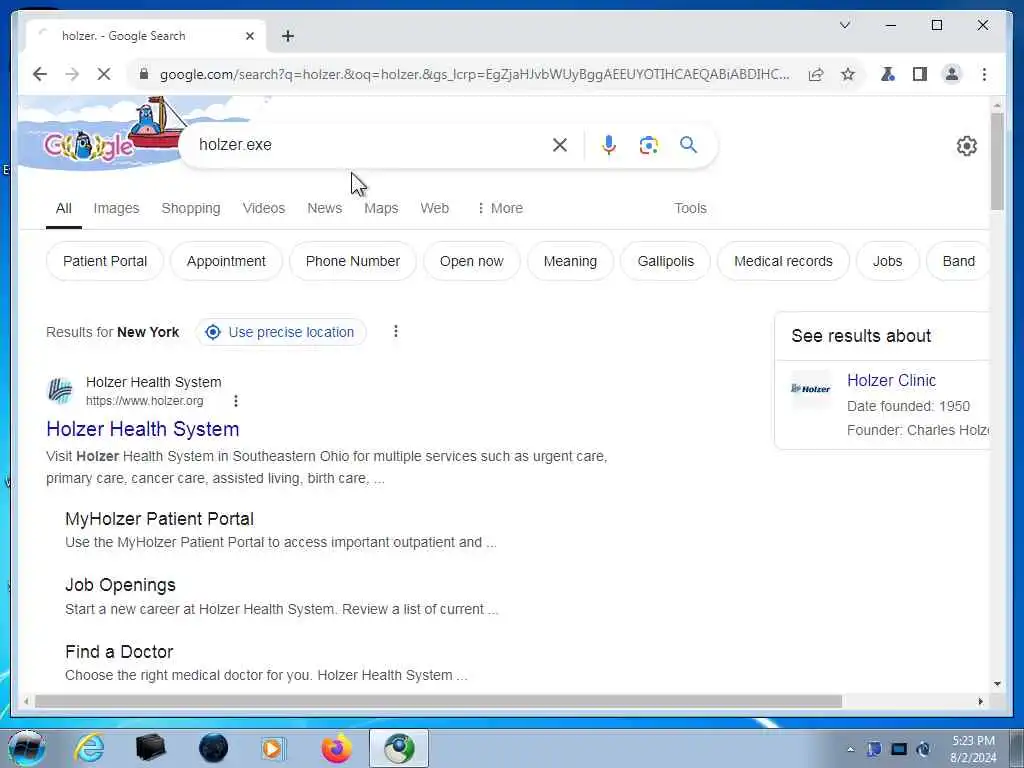This screenshot has height=768, width=1024.
Task: View site information via padlock icon
Action: 144,74
